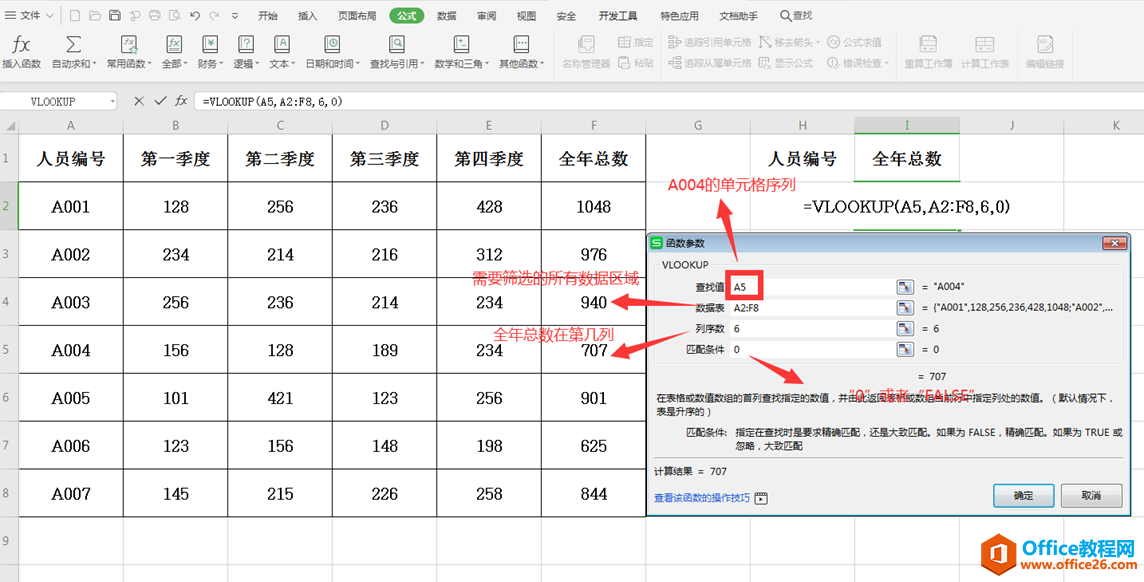Open the 页面布局 ribbon tab

point(358,15)
